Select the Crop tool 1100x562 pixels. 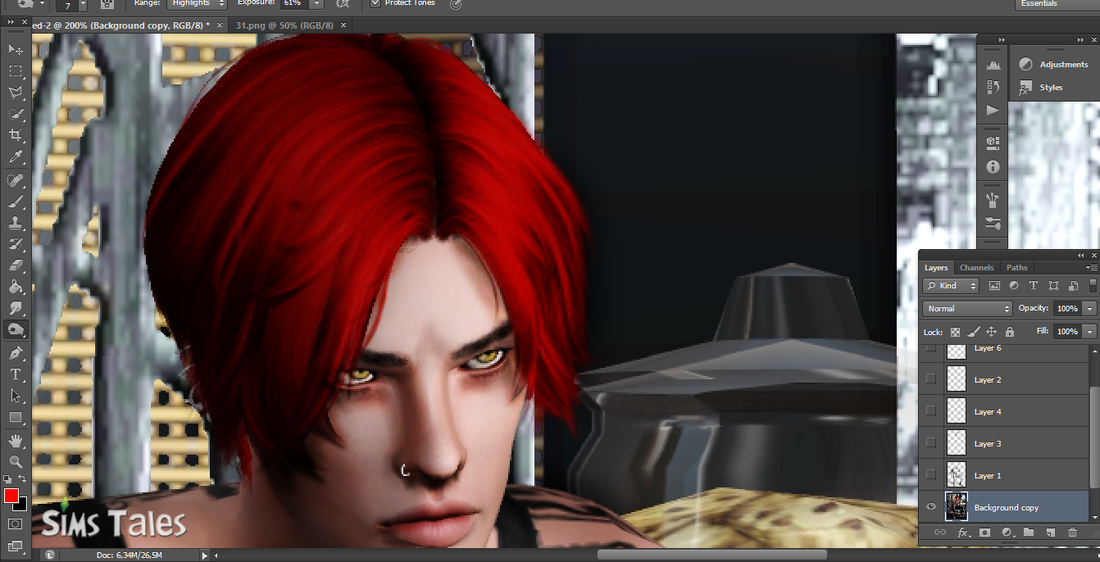pos(15,135)
